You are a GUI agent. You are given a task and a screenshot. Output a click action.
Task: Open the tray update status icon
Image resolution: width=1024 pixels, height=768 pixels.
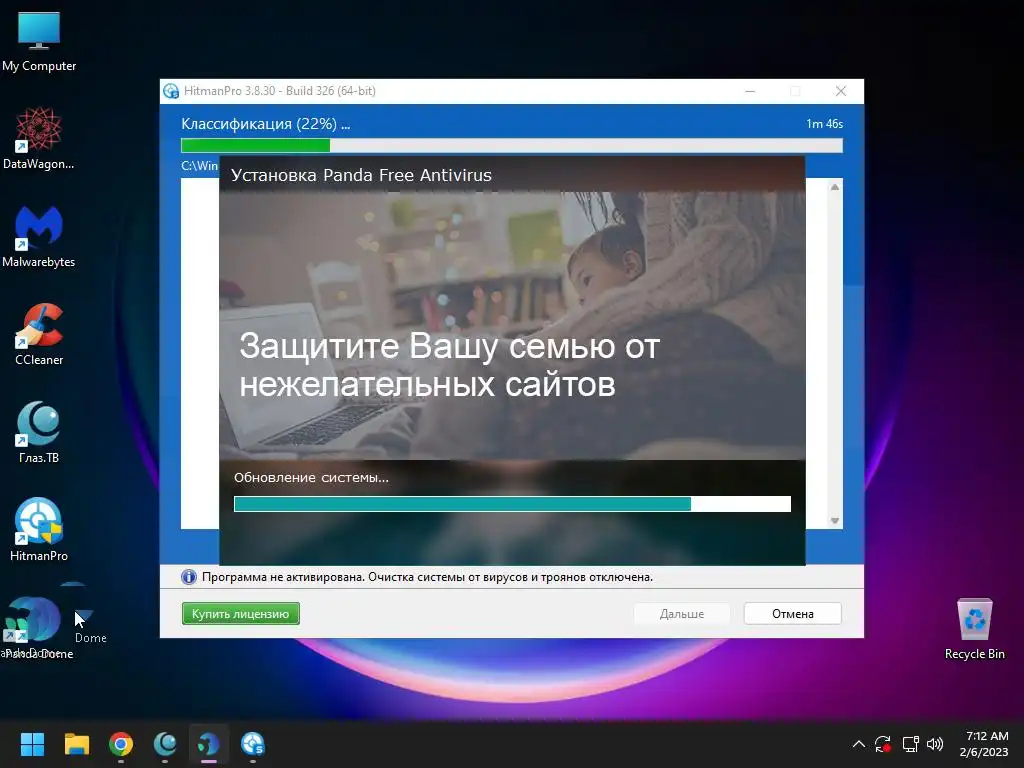(883, 744)
